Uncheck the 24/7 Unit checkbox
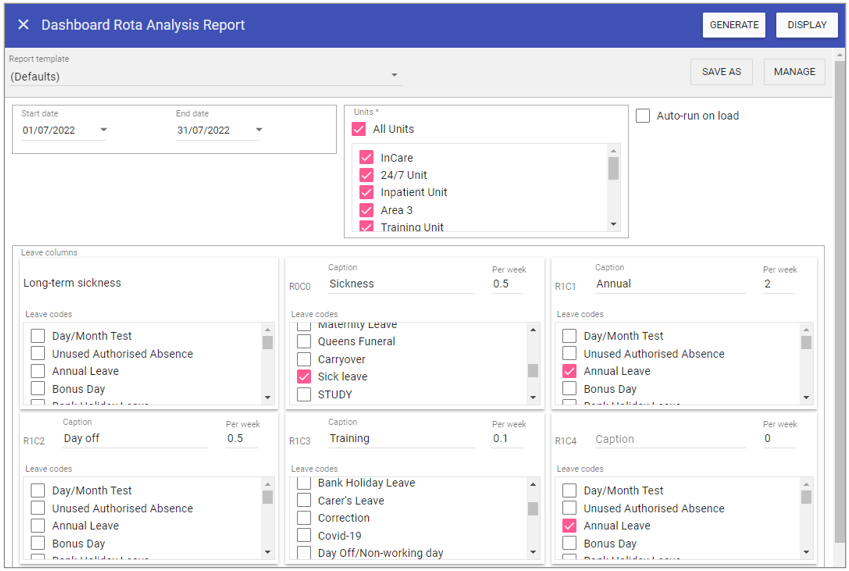The image size is (849, 571). click(367, 175)
